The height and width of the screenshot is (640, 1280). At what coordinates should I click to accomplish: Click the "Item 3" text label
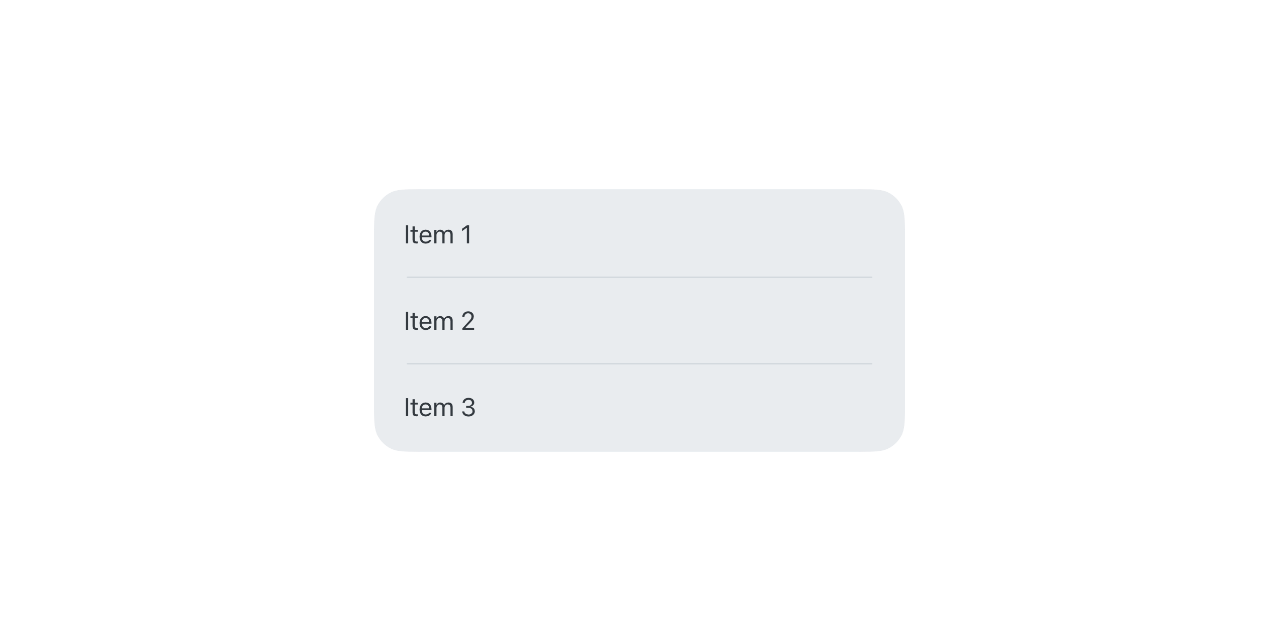(439, 408)
